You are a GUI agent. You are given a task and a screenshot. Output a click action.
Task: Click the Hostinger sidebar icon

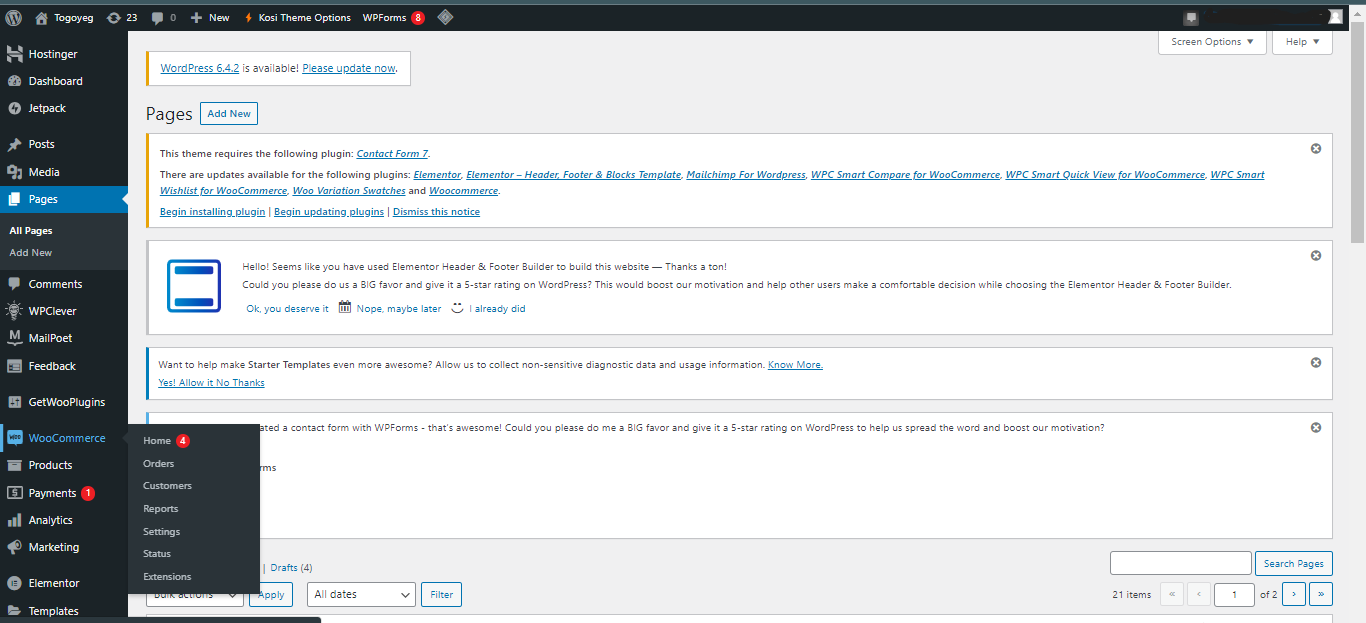point(15,54)
